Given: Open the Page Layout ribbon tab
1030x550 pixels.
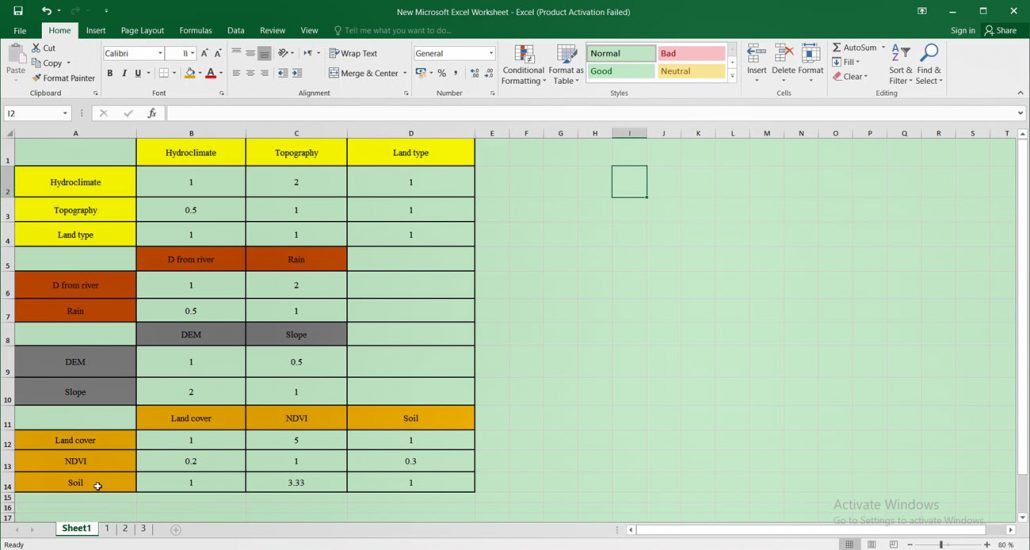Looking at the screenshot, I should pos(142,31).
